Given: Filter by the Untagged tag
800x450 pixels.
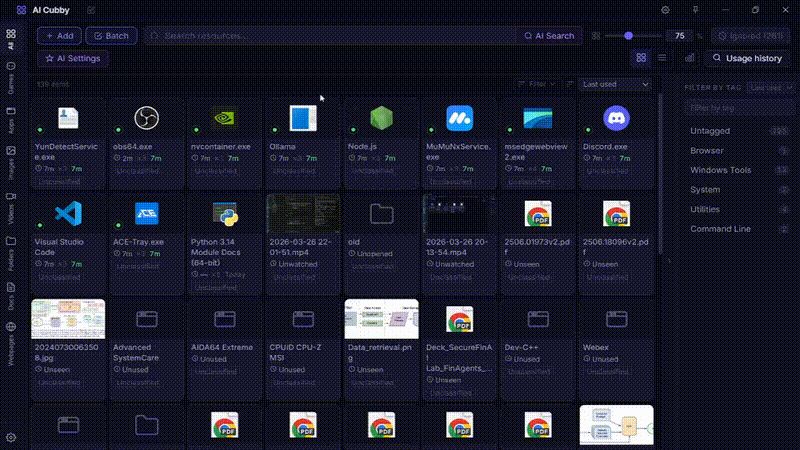Looking at the screenshot, I should [739, 131].
